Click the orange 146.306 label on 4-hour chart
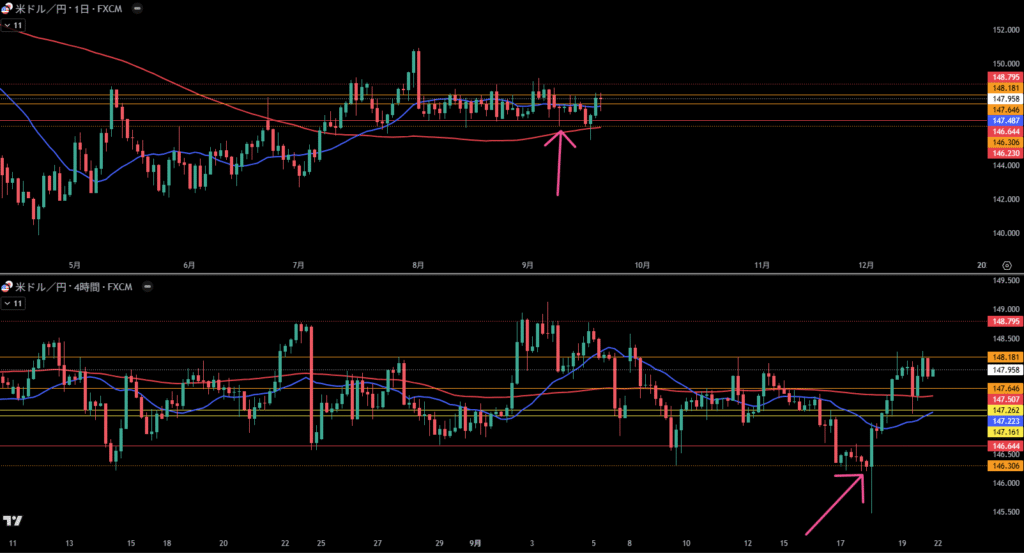 pyautogui.click(x=1004, y=466)
